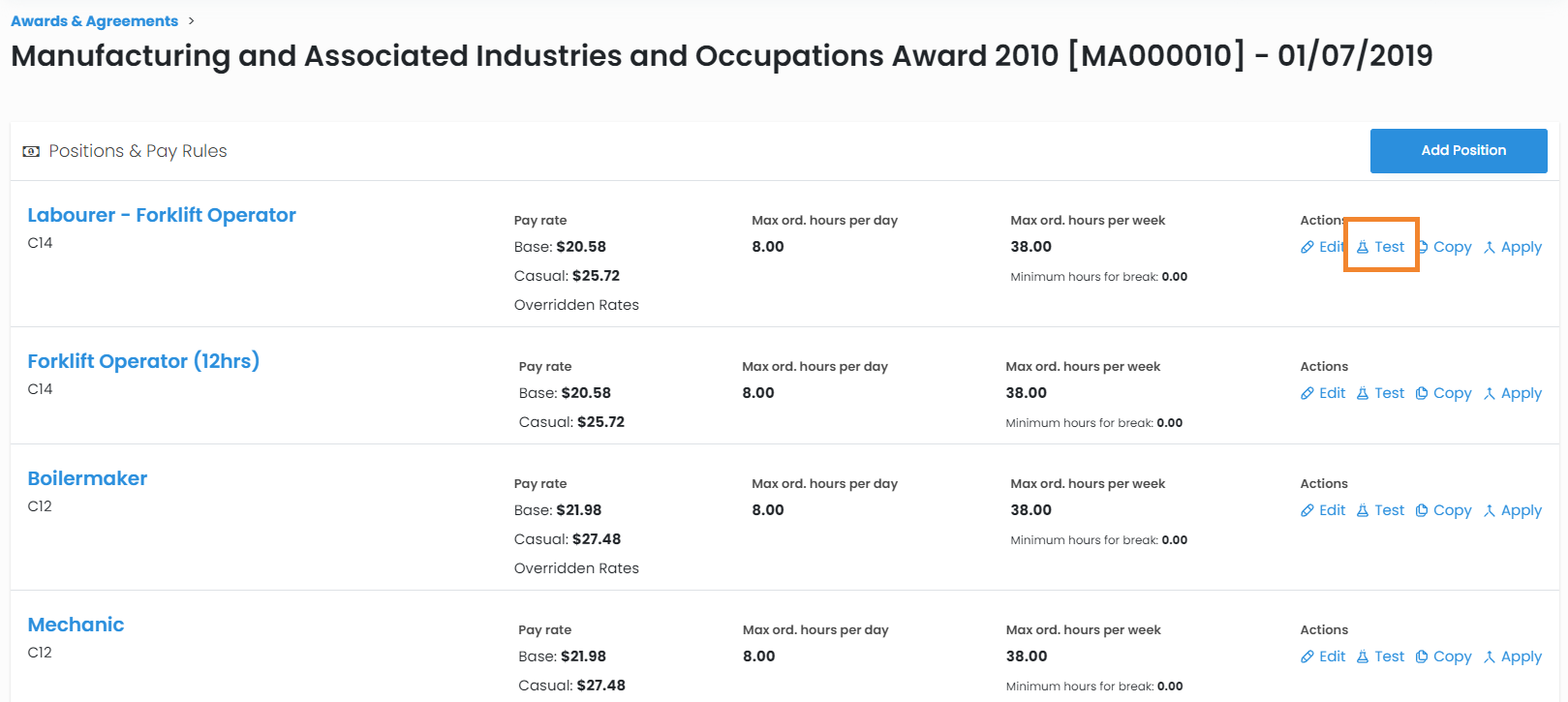Click Test for Forklift Operator (12hrs)

pos(1389,393)
